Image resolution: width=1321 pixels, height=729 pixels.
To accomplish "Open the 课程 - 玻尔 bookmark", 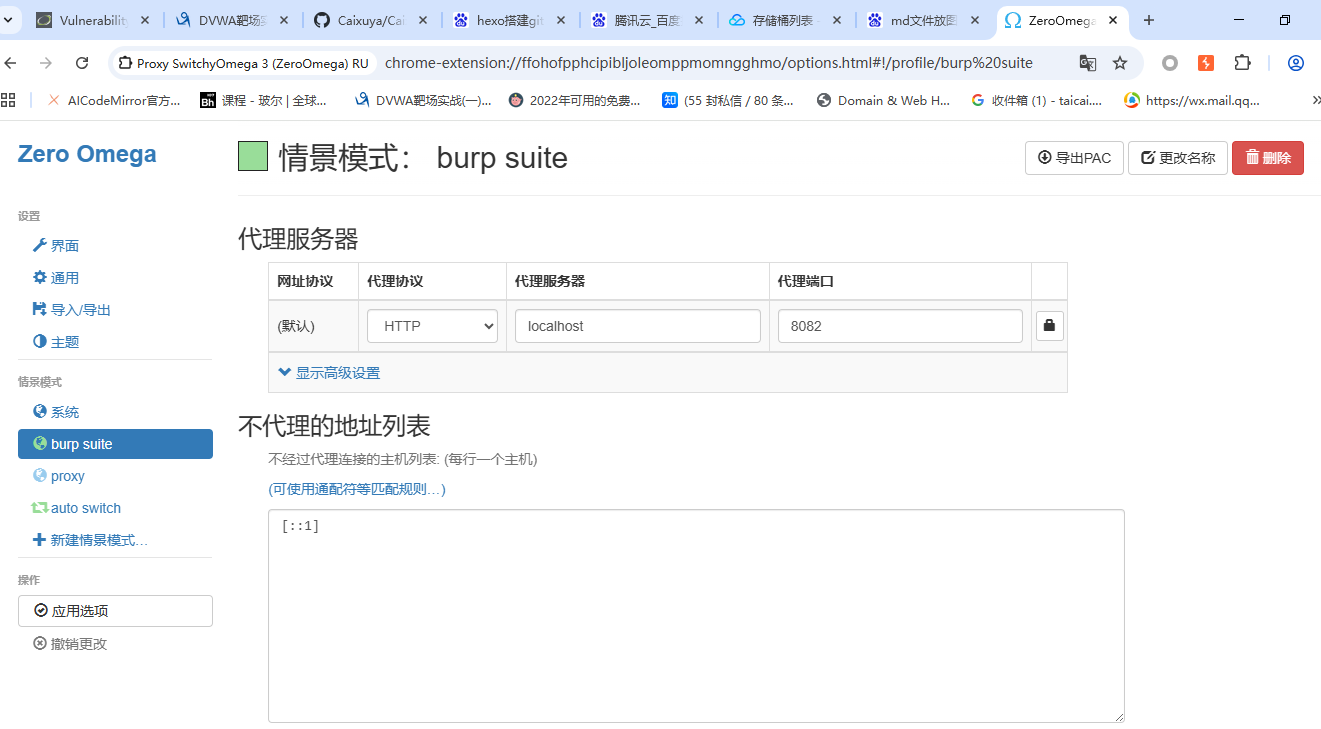I will [264, 100].
